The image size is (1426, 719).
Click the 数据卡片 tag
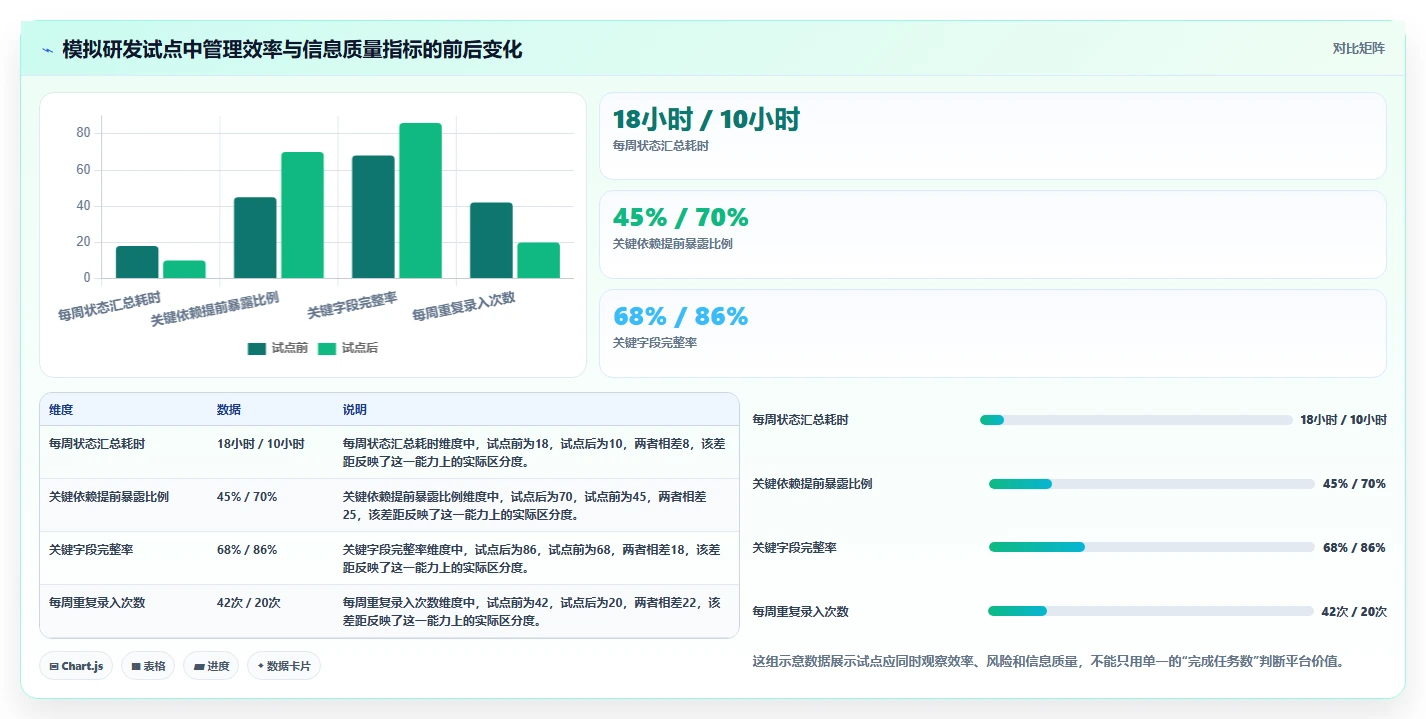click(x=284, y=666)
